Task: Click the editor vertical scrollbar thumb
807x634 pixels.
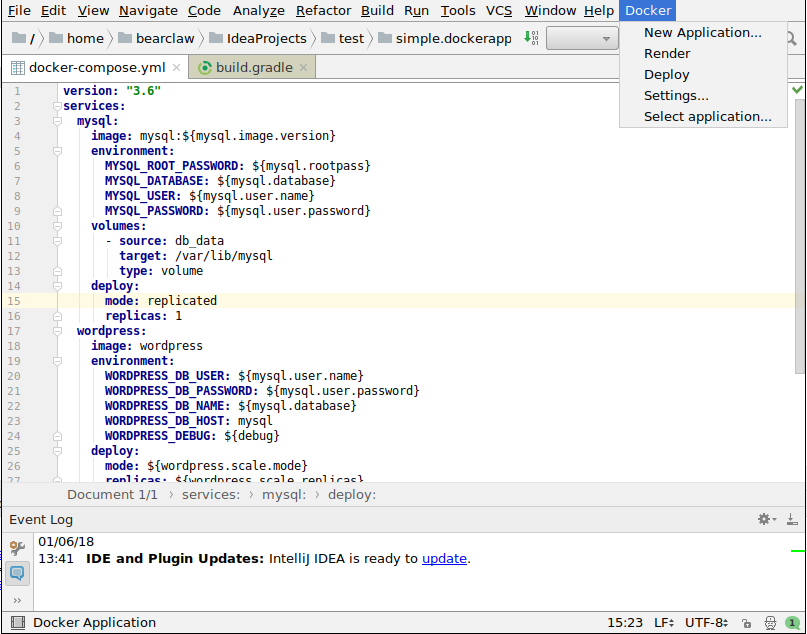Action: (800, 236)
